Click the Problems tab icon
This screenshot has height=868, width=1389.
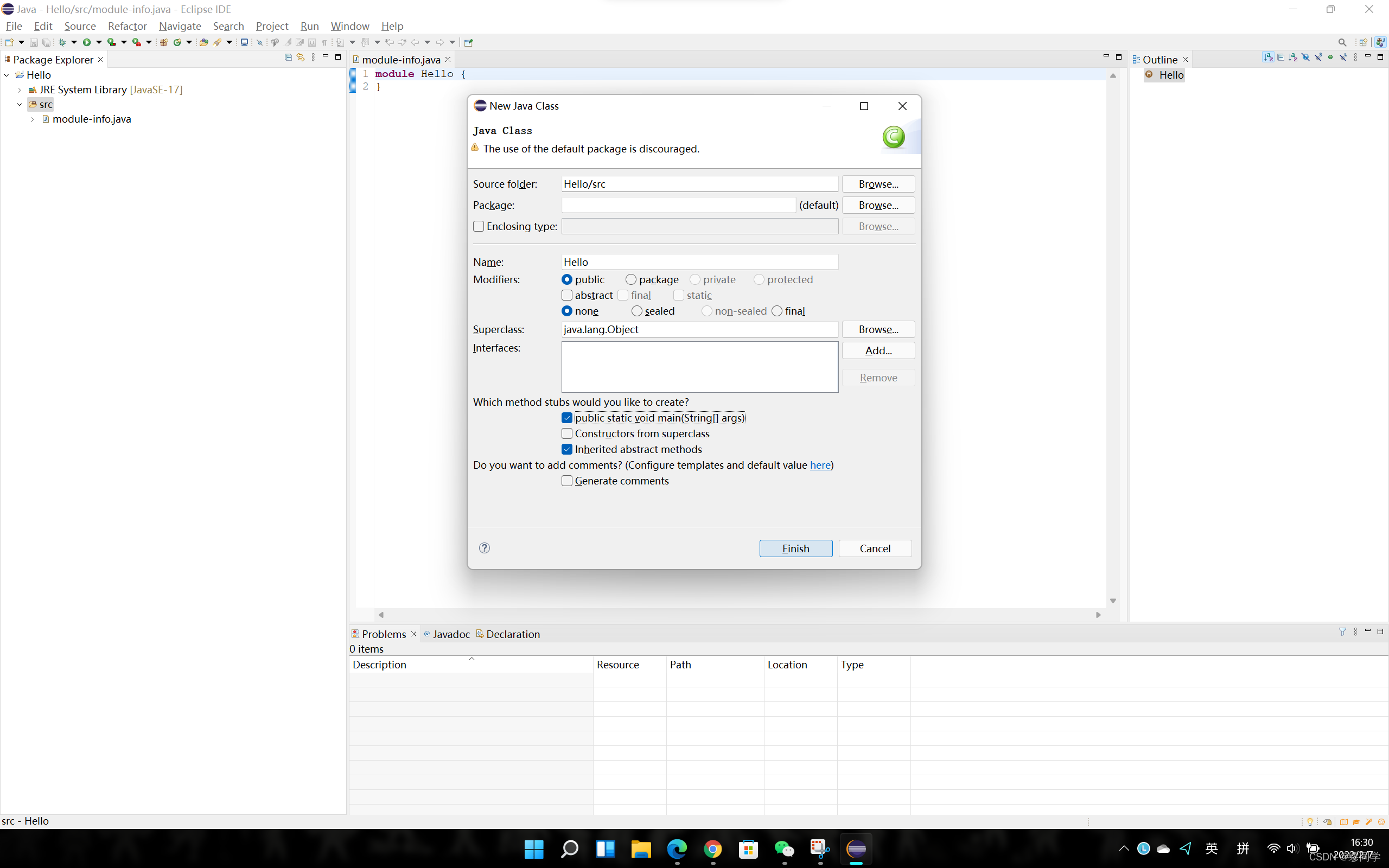coord(356,633)
